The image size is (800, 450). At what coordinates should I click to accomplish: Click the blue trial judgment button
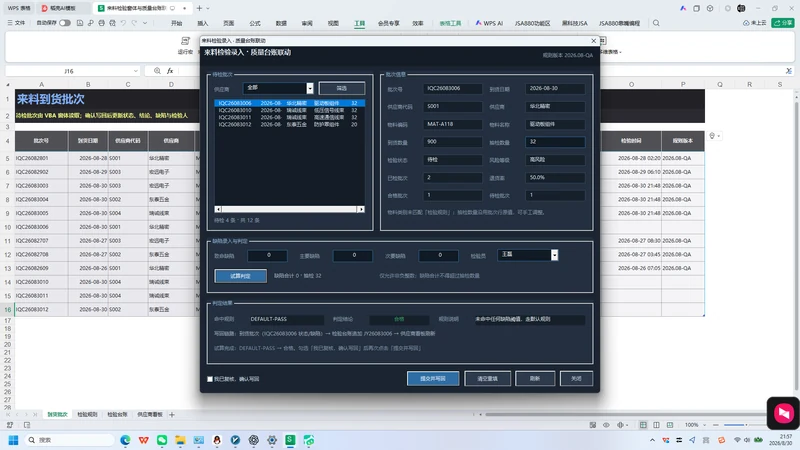[x=240, y=276]
